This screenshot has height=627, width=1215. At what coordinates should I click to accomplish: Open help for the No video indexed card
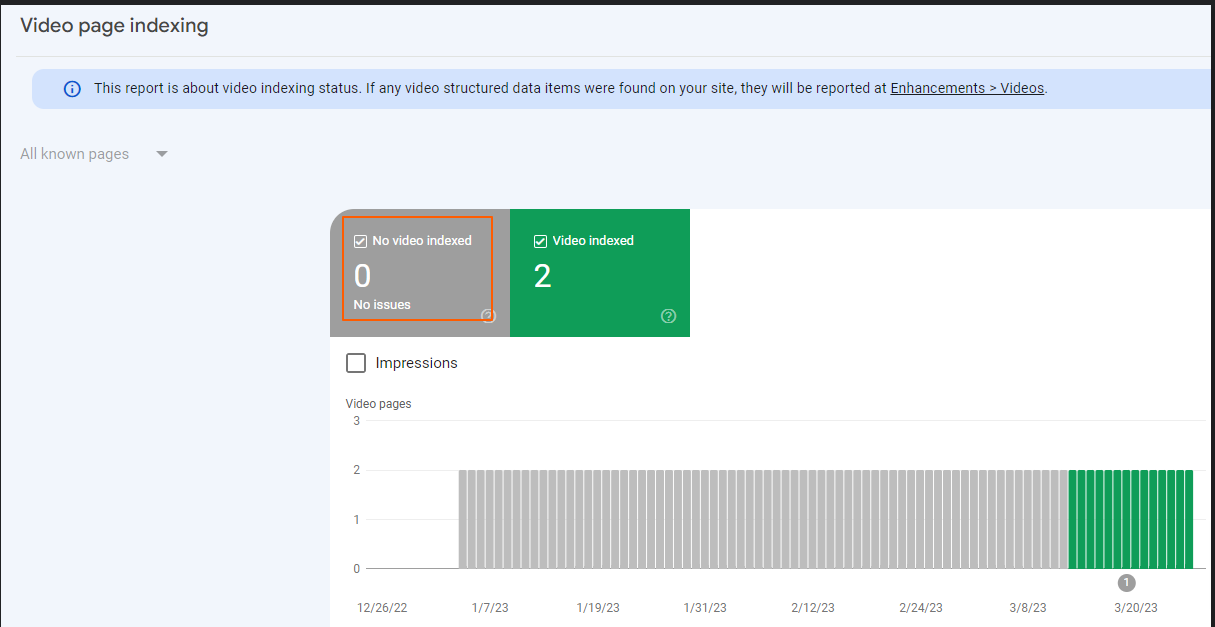point(488,316)
